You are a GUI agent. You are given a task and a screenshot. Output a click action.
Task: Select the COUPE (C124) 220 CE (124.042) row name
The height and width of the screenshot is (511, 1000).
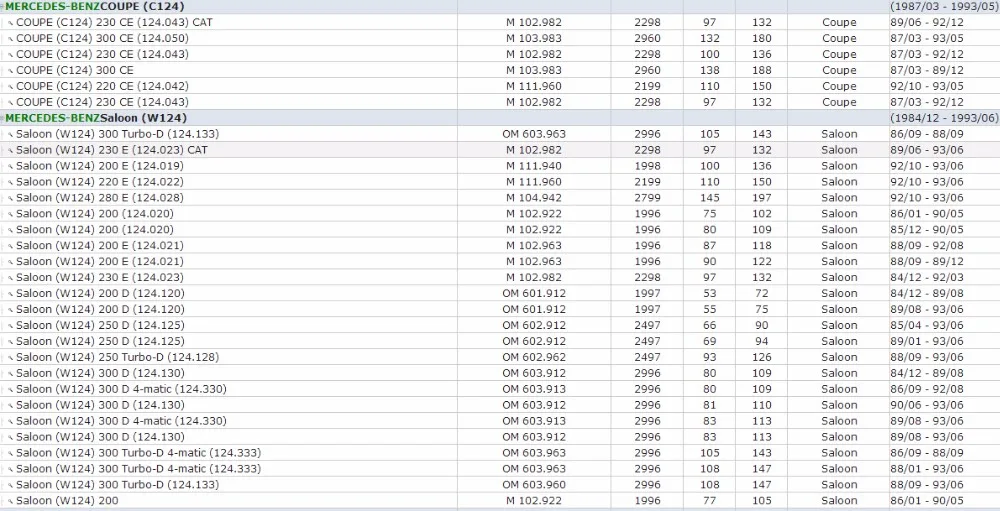point(102,86)
